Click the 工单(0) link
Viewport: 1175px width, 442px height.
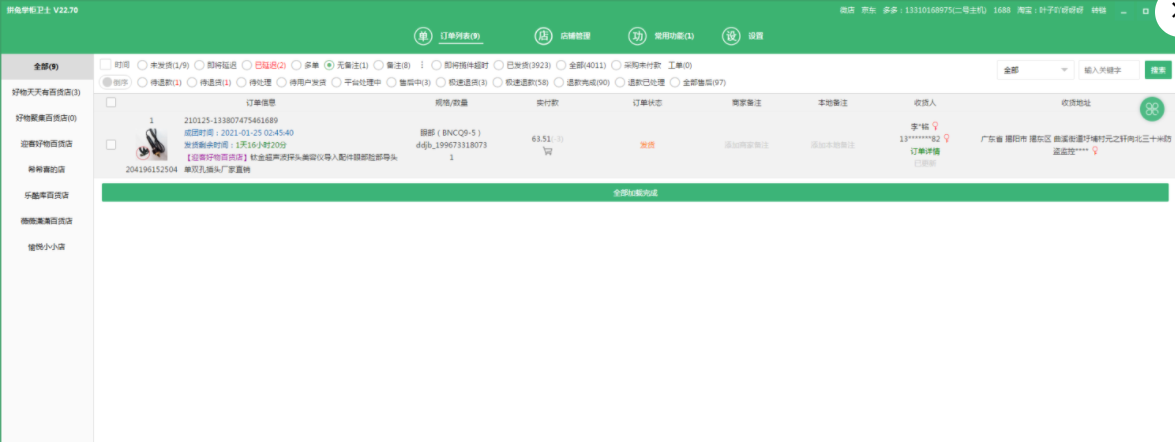coord(680,65)
